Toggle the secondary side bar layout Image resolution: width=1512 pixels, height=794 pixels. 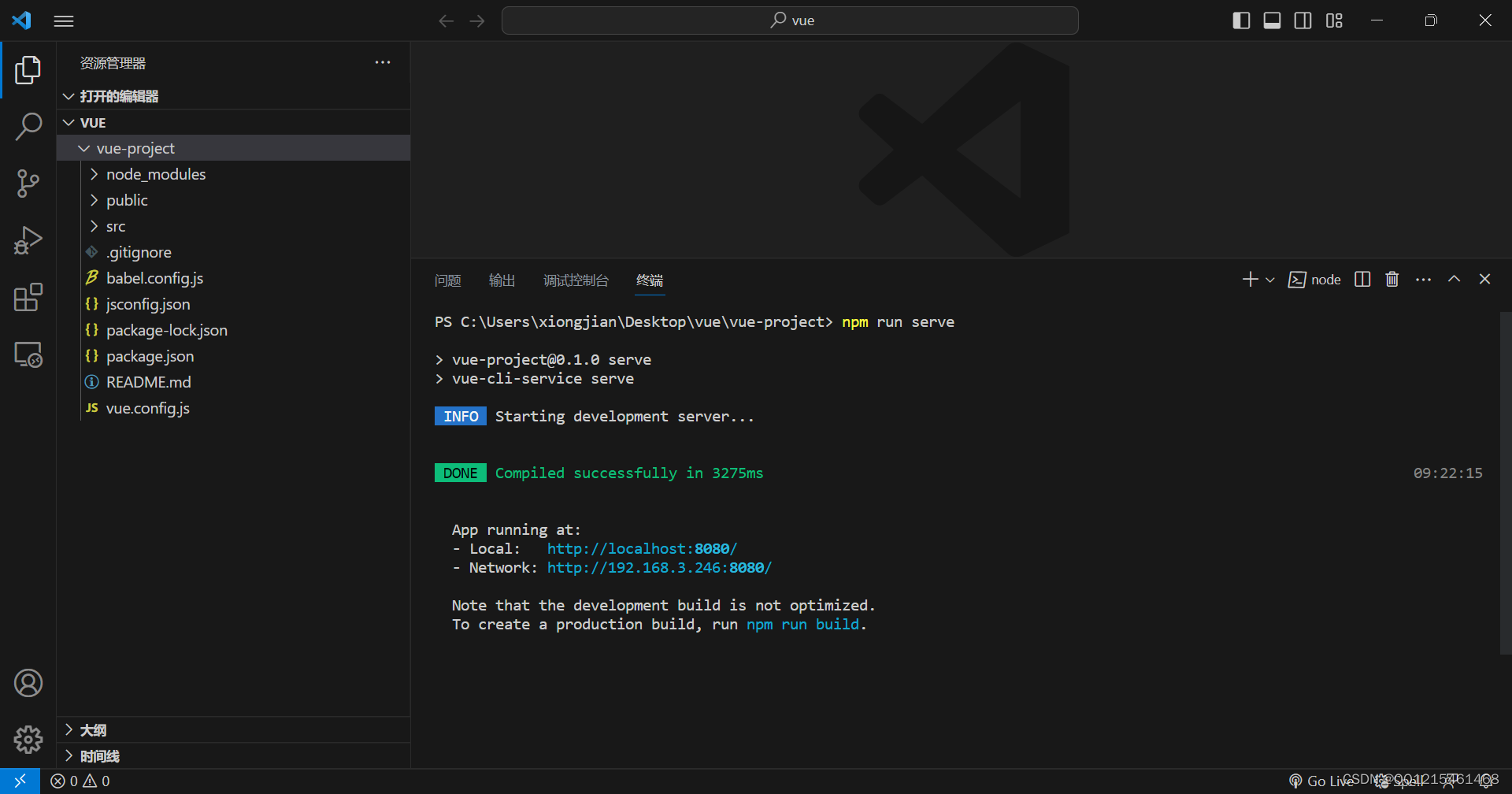coord(1303,20)
